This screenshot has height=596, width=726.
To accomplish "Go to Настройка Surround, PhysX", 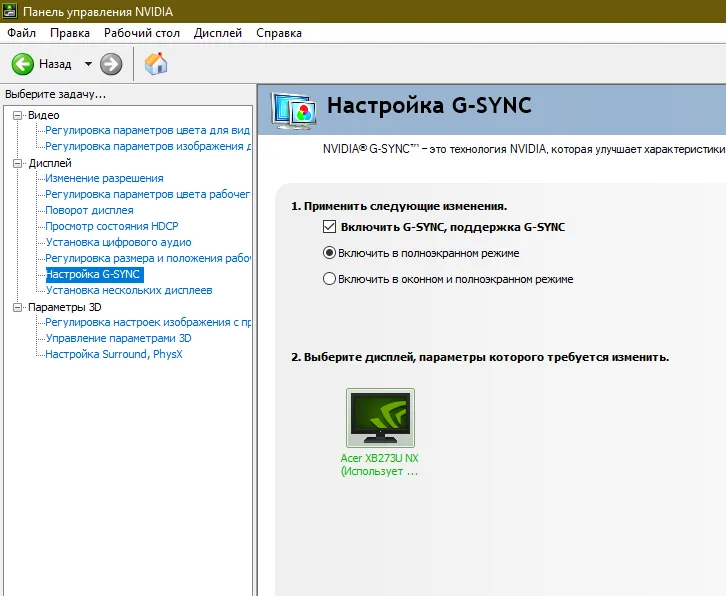I will coord(114,354).
